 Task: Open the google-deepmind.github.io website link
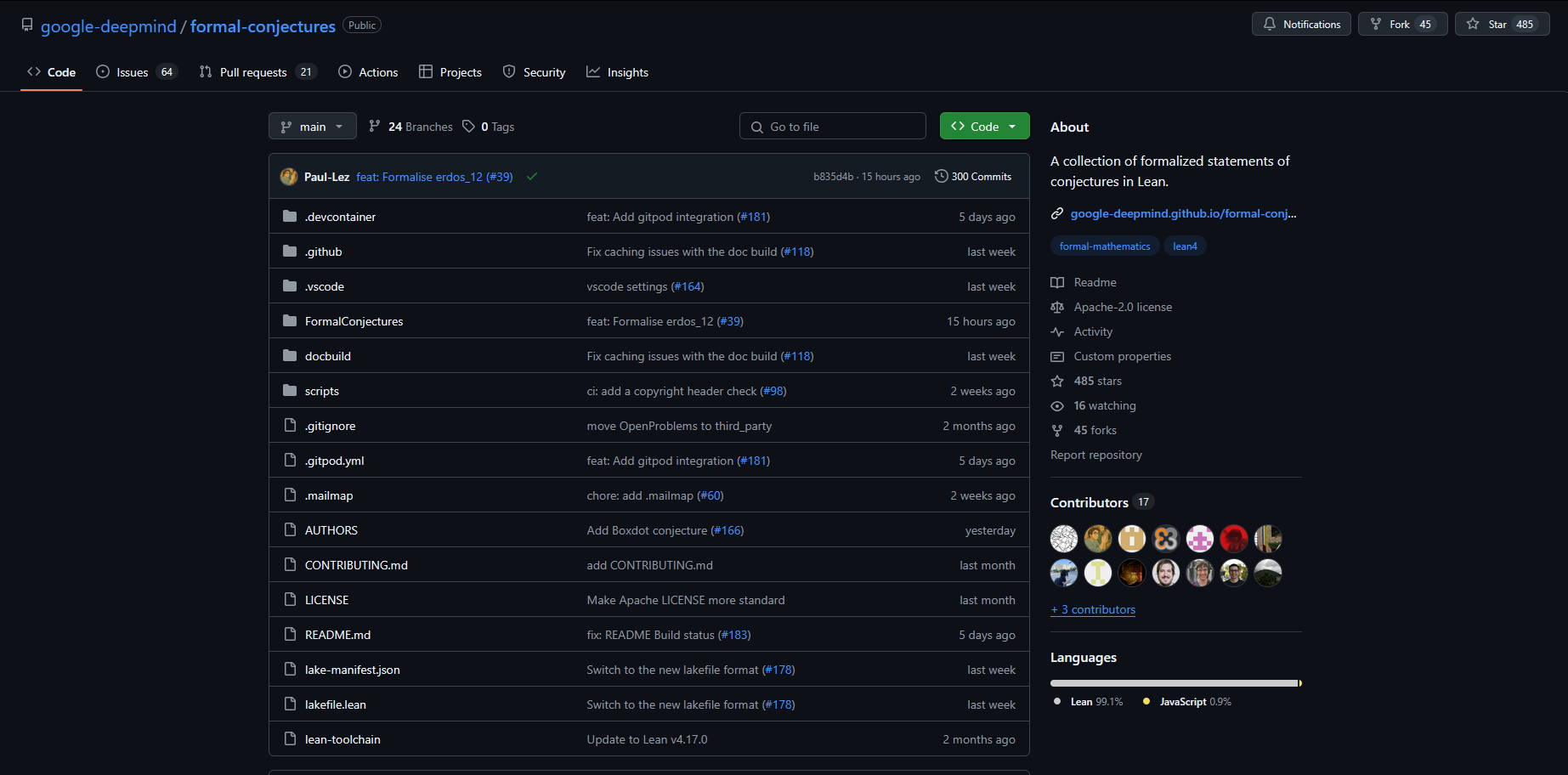(x=1183, y=213)
